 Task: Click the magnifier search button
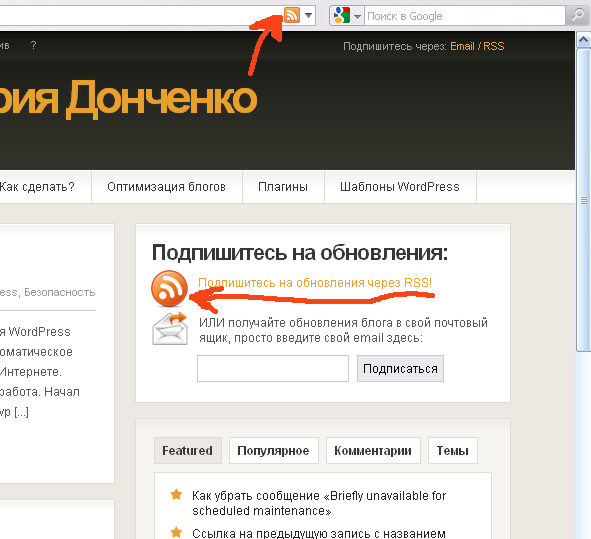pyautogui.click(x=577, y=15)
